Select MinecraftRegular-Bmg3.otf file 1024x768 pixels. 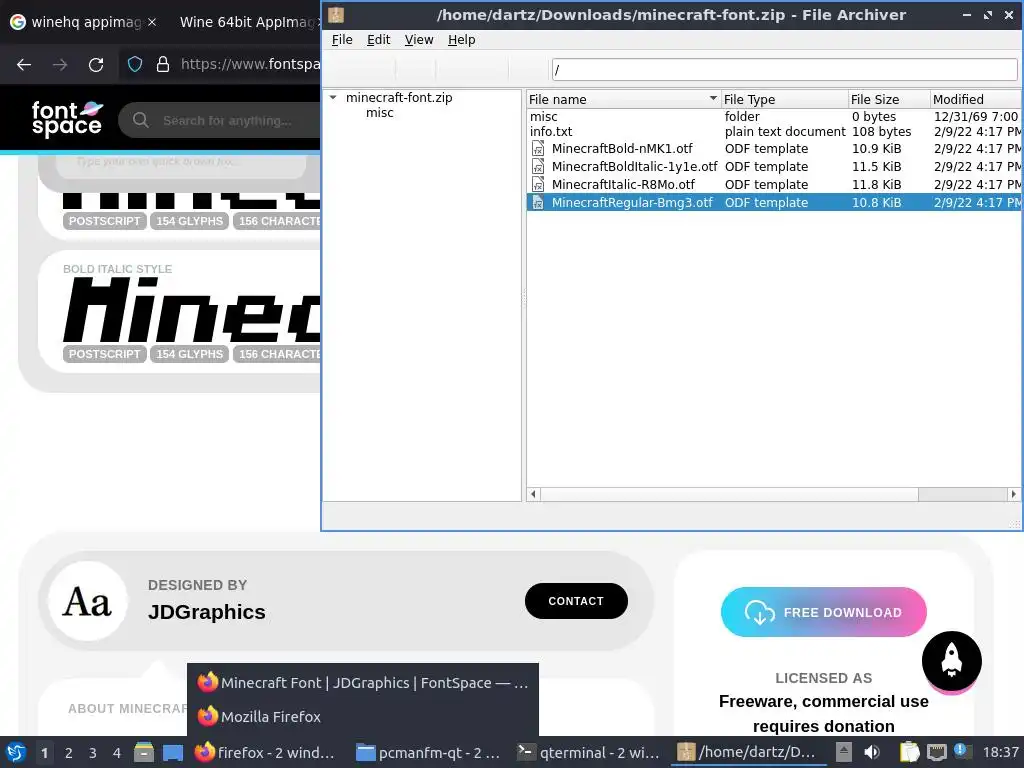click(773, 202)
